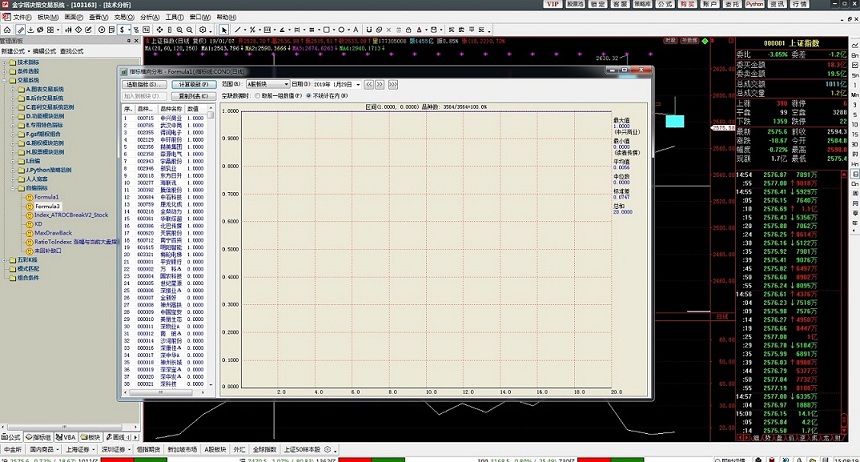Click green diamond icon on chart header
The width and height of the screenshot is (860, 462).
[x=705, y=41]
